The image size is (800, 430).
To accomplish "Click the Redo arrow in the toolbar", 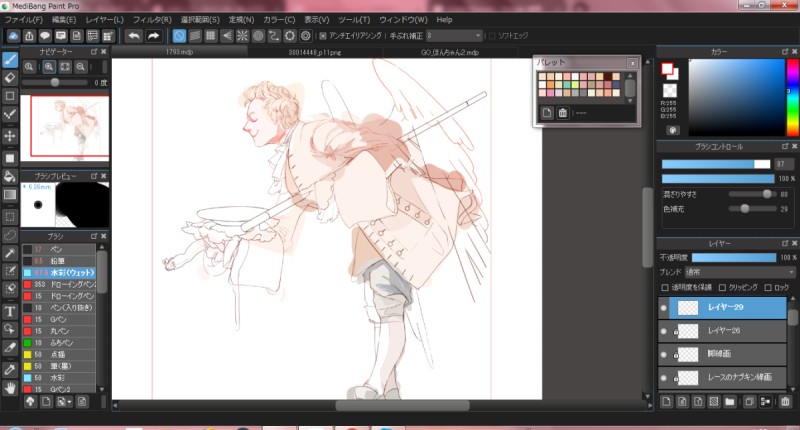I will (154, 36).
